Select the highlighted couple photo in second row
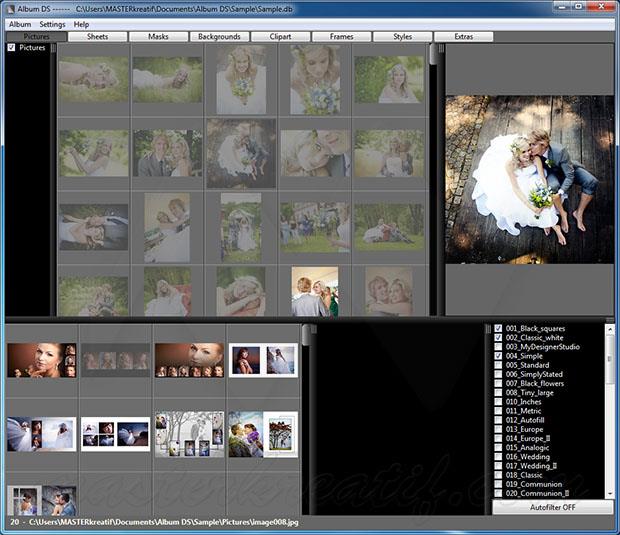 click(x=241, y=153)
